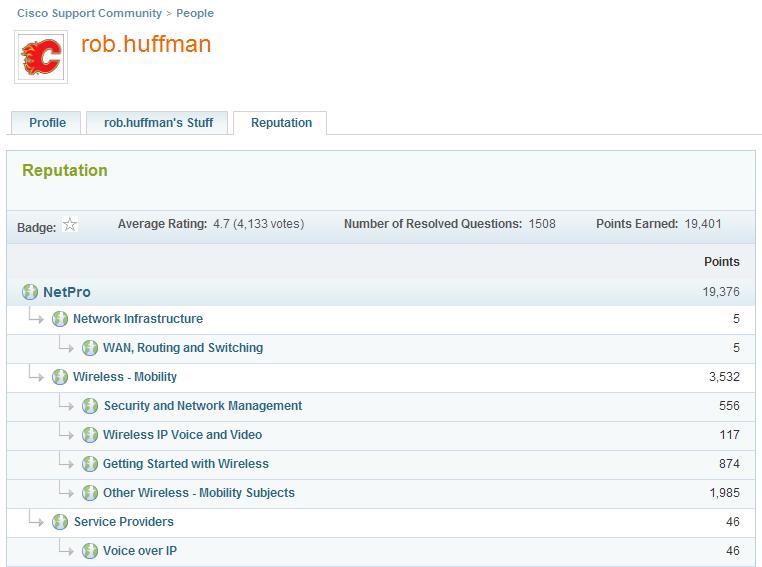Open the Network Infrastructure link

click(x=138, y=319)
